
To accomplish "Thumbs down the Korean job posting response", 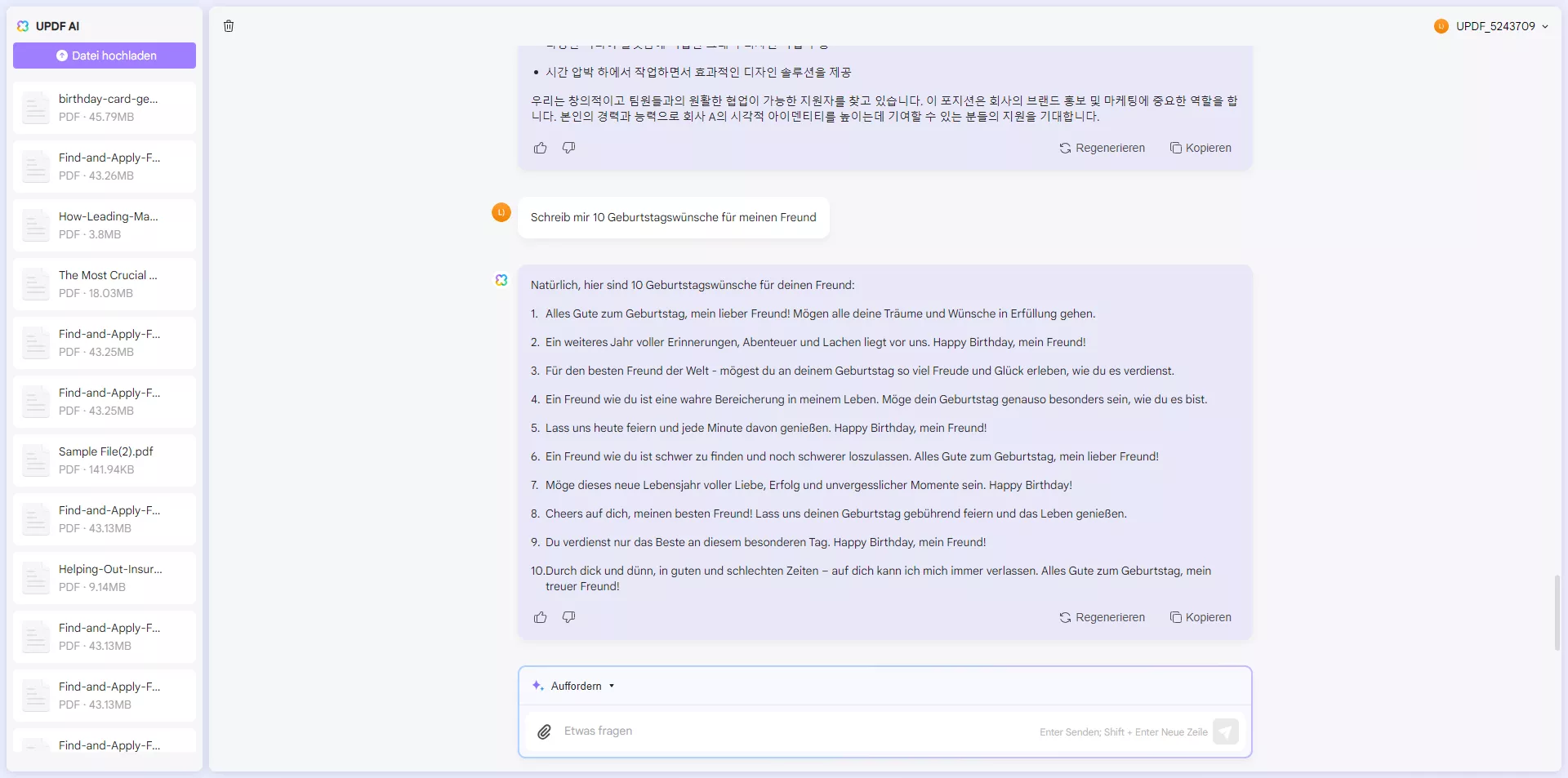I will [x=569, y=148].
